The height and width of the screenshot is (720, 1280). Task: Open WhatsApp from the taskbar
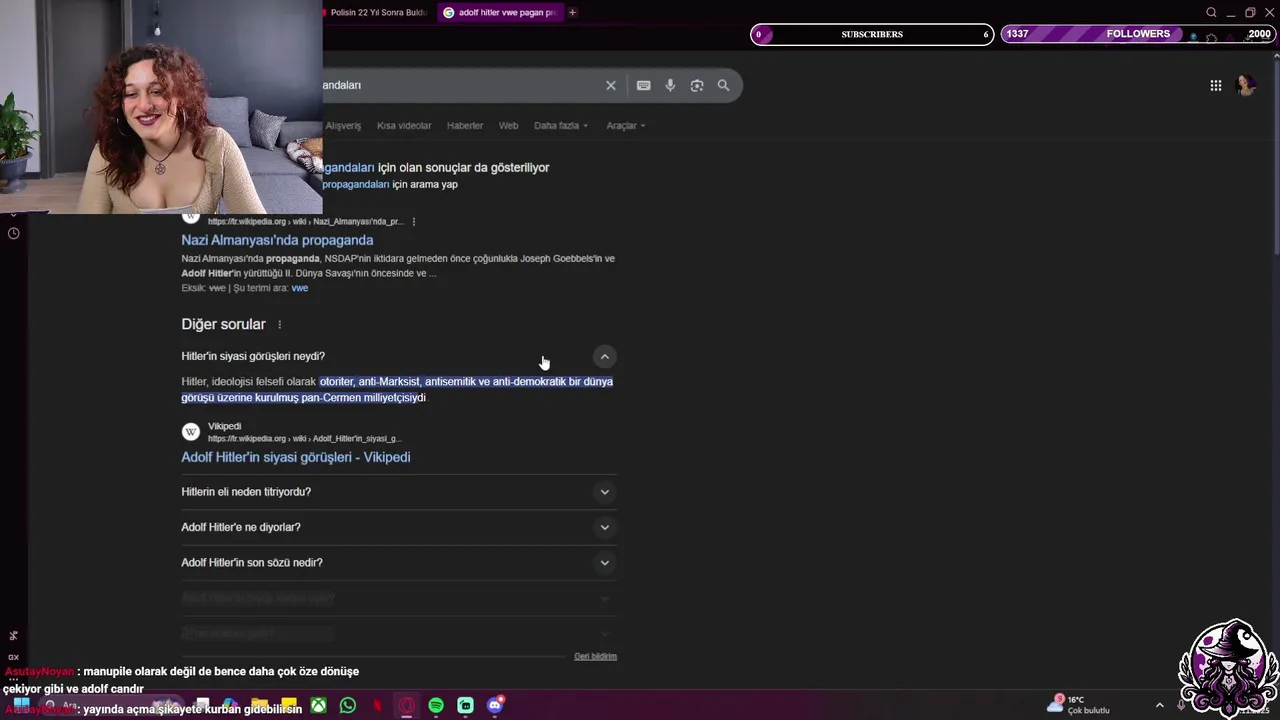(347, 705)
